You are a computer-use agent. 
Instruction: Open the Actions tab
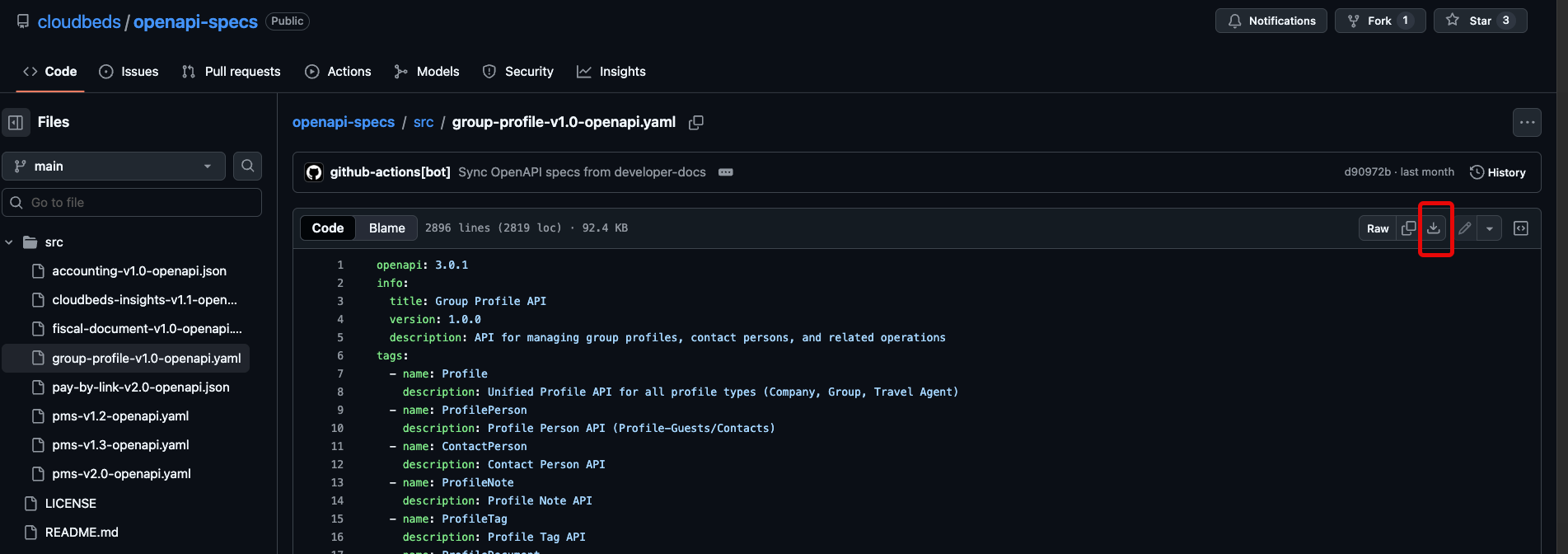click(338, 72)
